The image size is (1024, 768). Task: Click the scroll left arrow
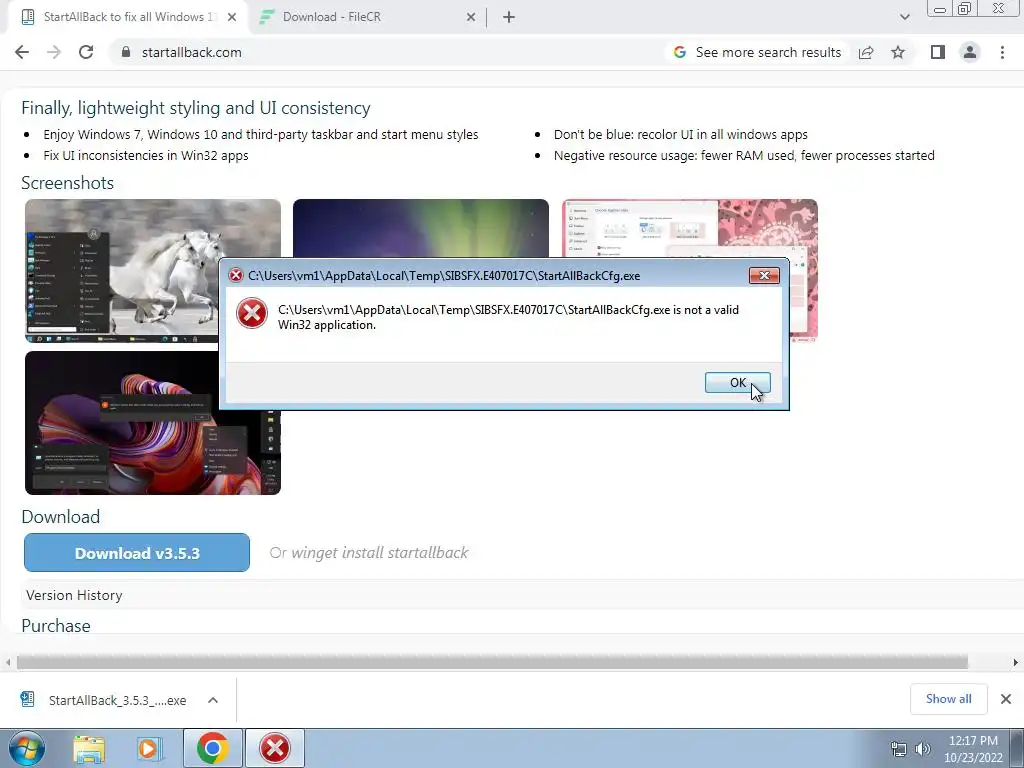pos(8,662)
